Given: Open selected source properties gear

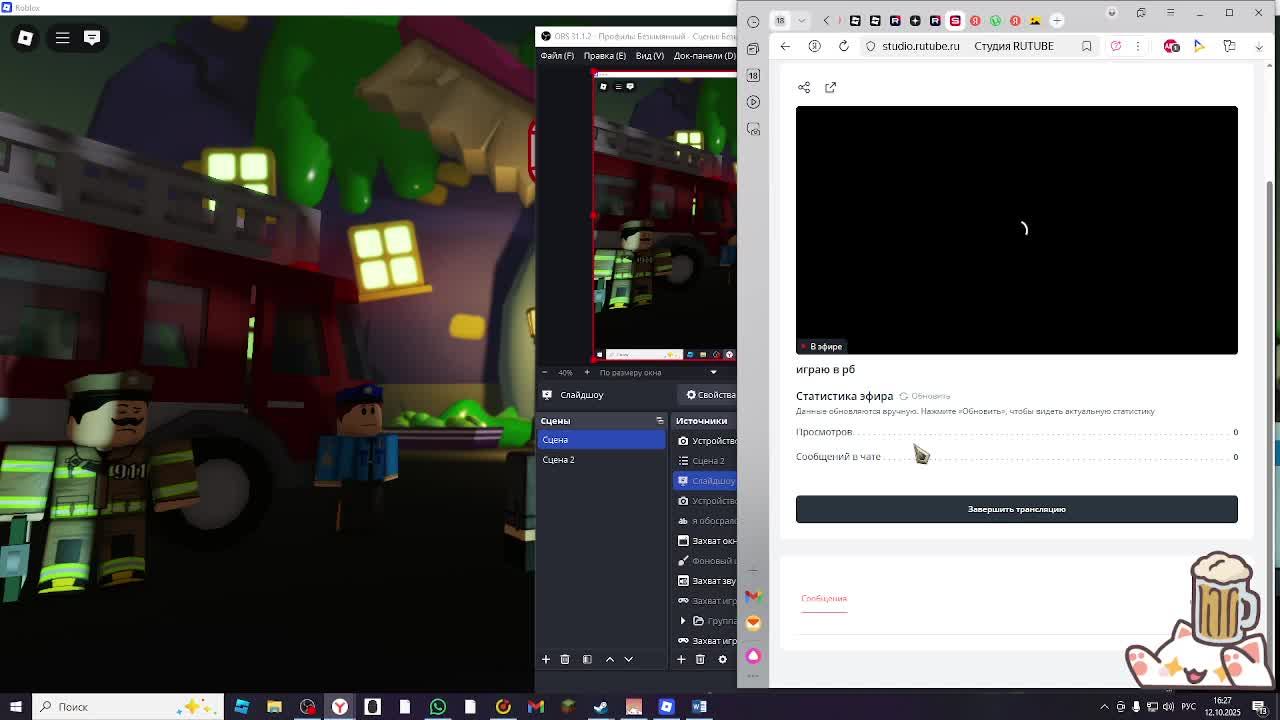Looking at the screenshot, I should 722,660.
